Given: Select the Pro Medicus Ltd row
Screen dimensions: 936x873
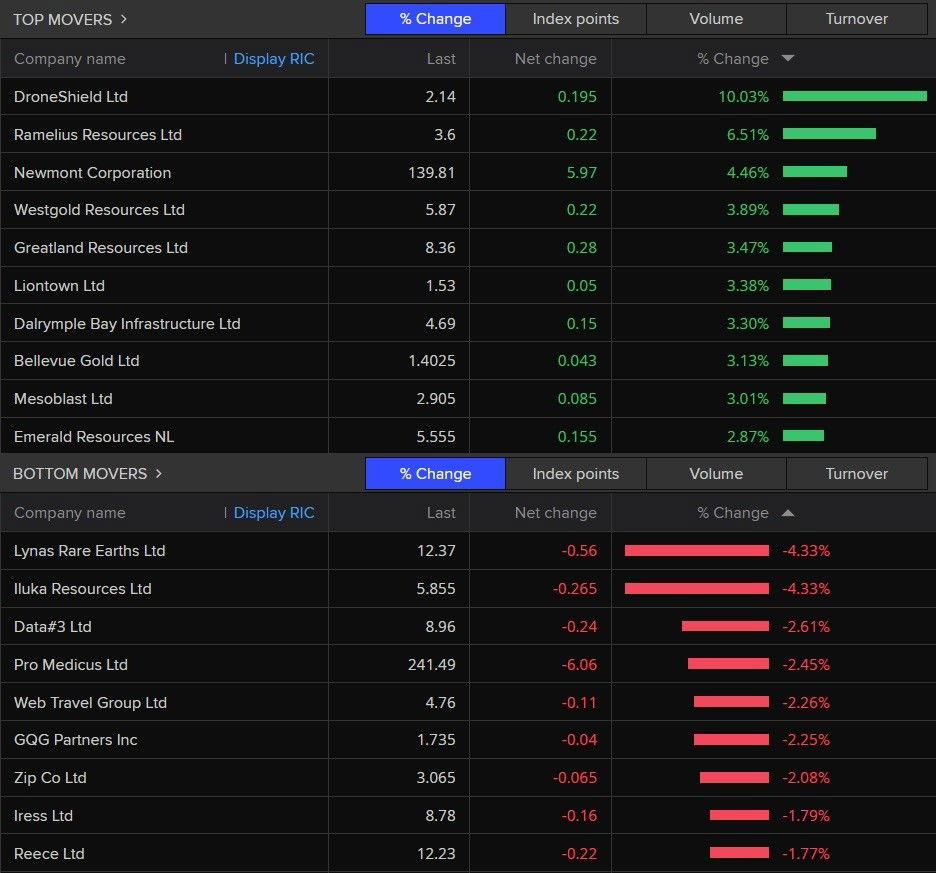Looking at the screenshot, I should [x=71, y=665].
